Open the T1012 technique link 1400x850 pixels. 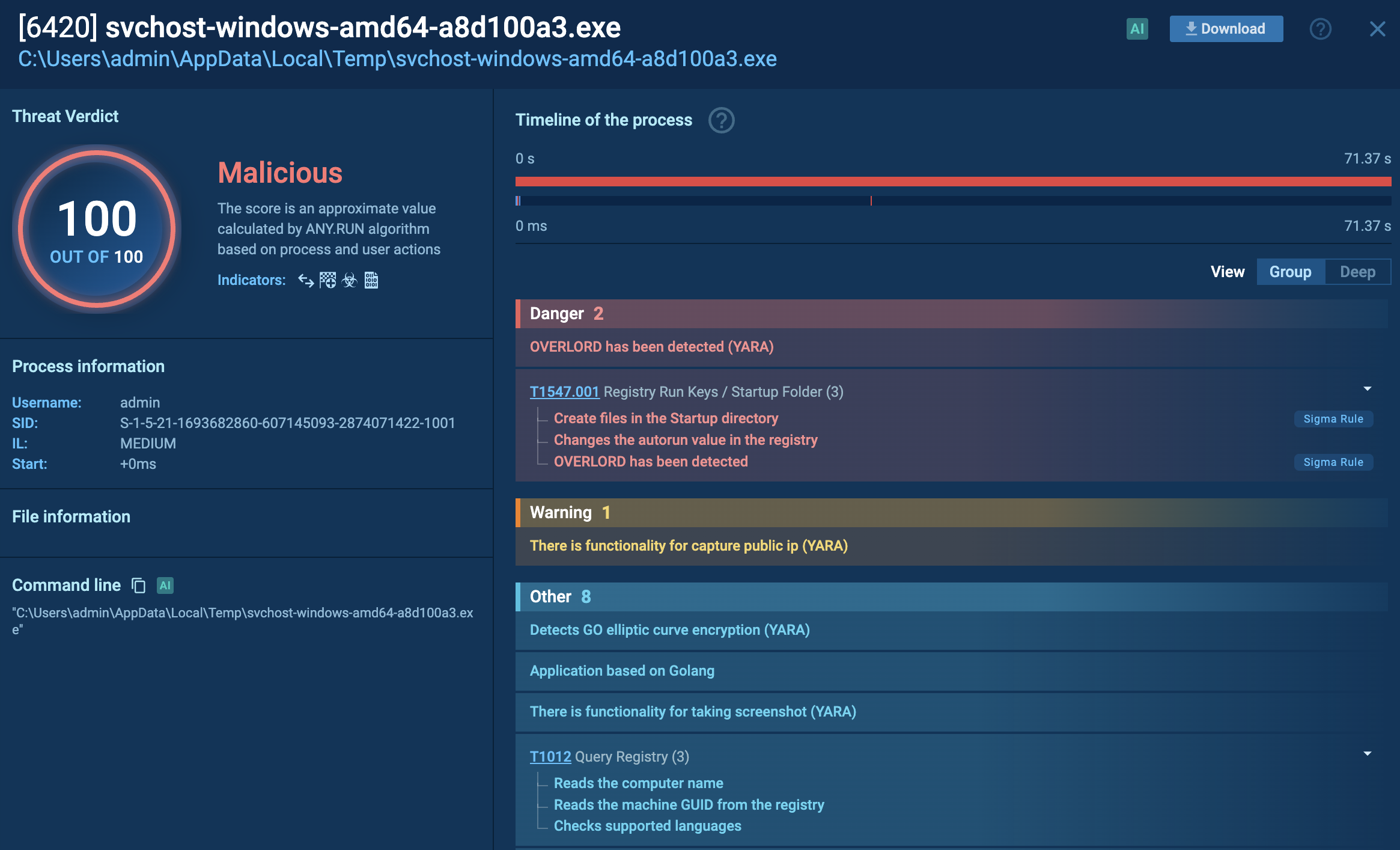pyautogui.click(x=550, y=757)
